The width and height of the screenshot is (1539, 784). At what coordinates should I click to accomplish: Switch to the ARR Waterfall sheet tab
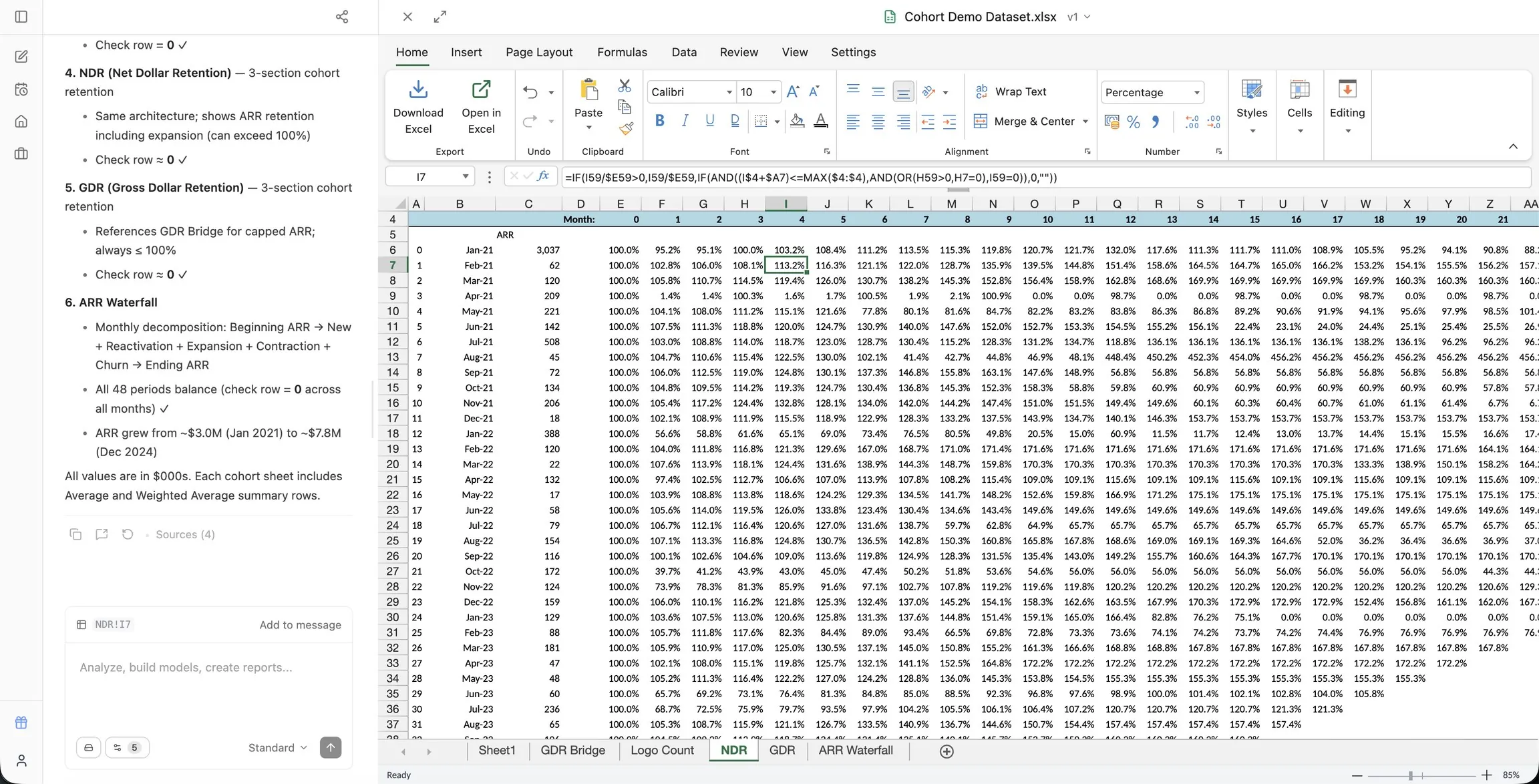[x=855, y=750]
